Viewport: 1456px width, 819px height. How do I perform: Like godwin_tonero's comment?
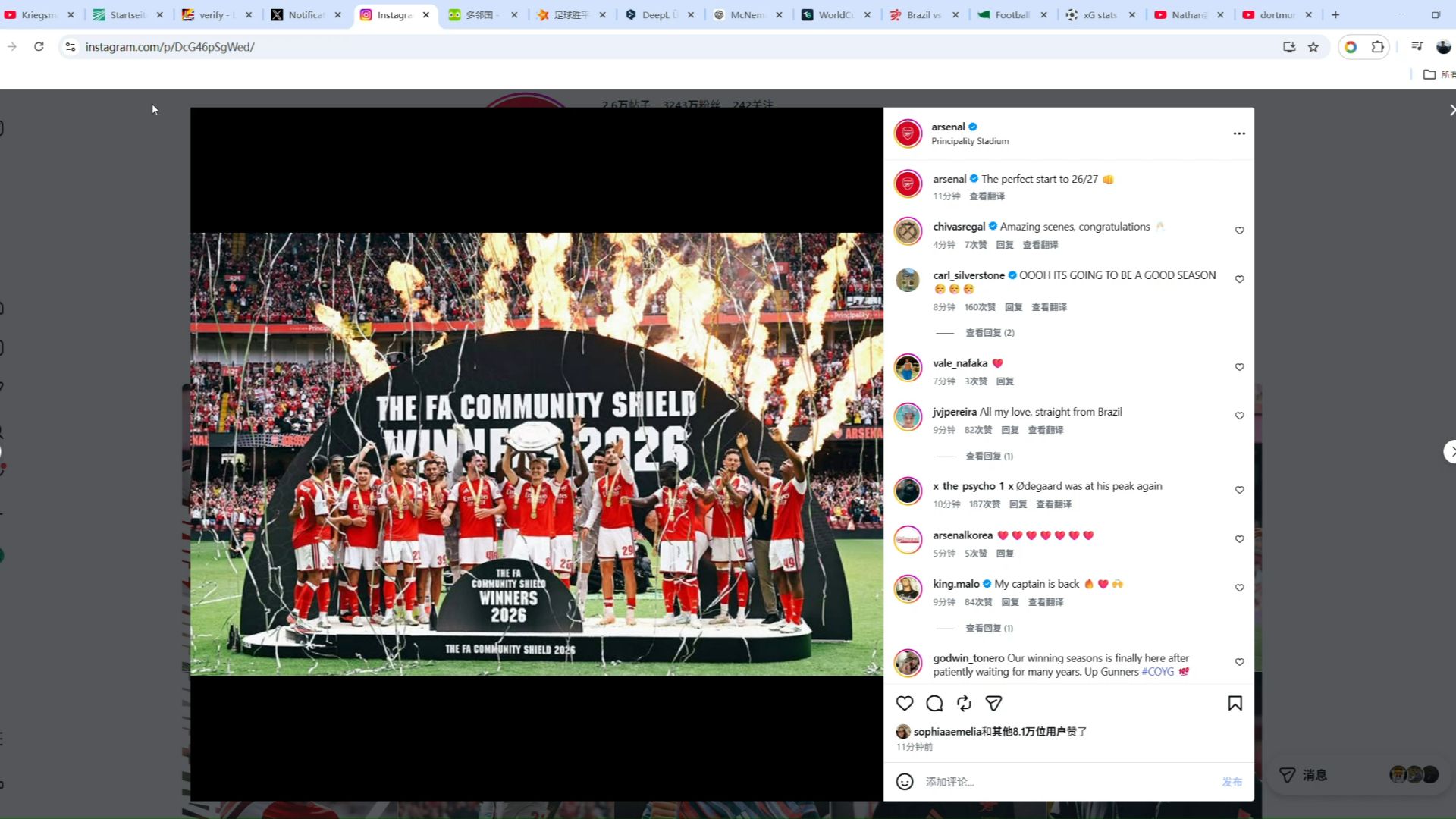pyautogui.click(x=1240, y=662)
